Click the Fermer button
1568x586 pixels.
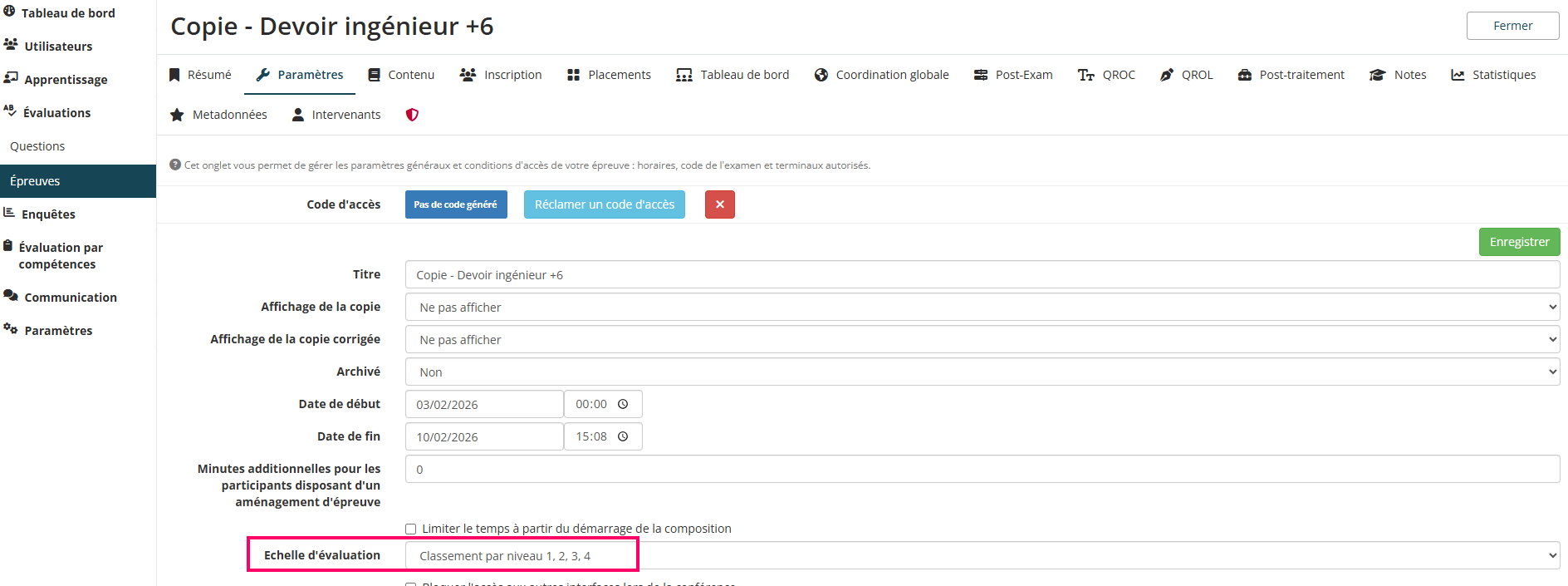pos(1512,26)
